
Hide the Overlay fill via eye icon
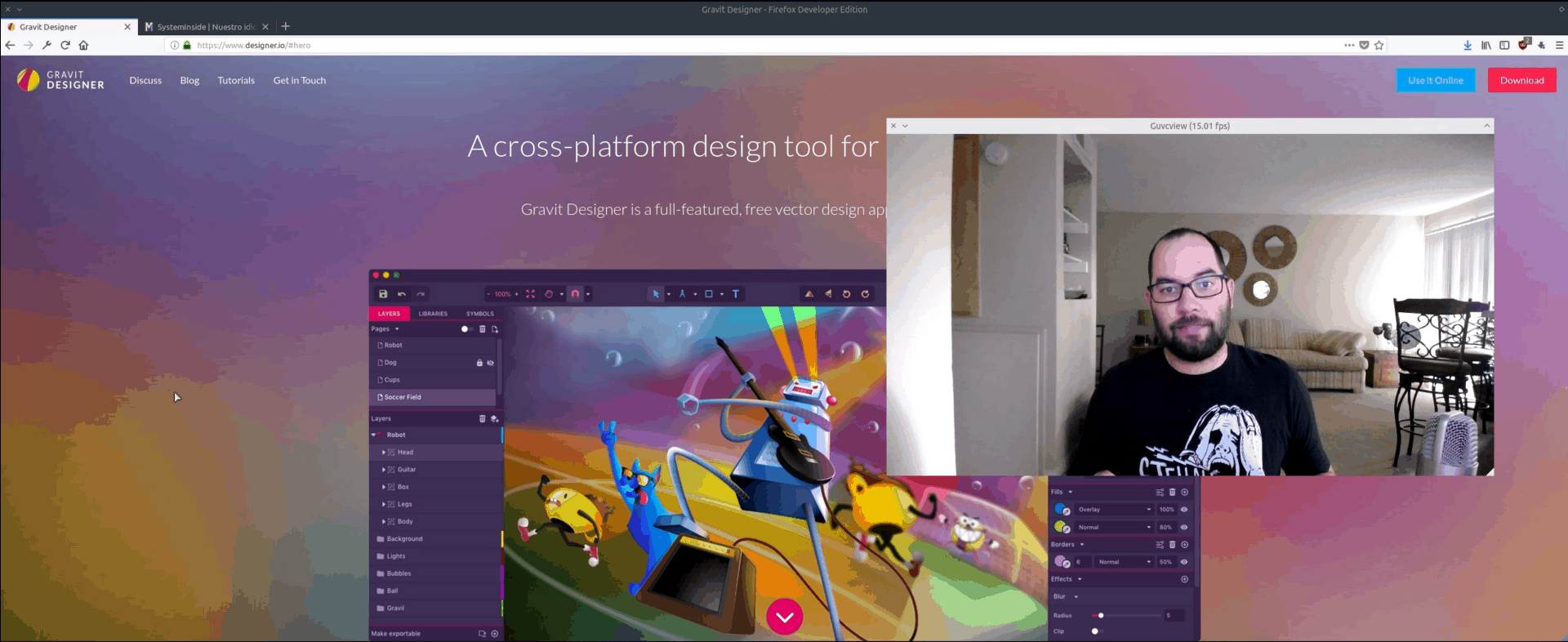(x=1184, y=510)
